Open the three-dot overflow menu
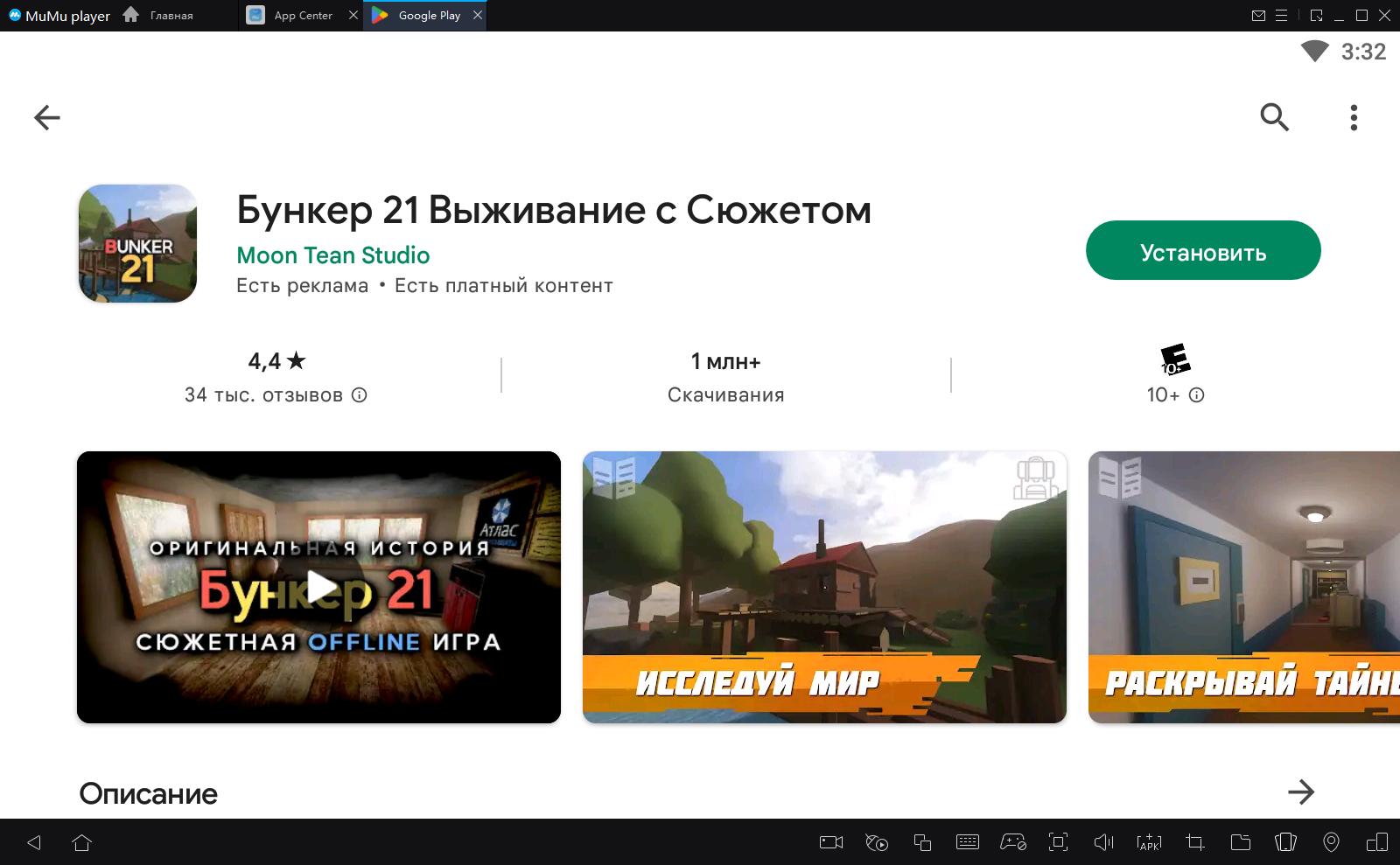 pyautogui.click(x=1354, y=117)
